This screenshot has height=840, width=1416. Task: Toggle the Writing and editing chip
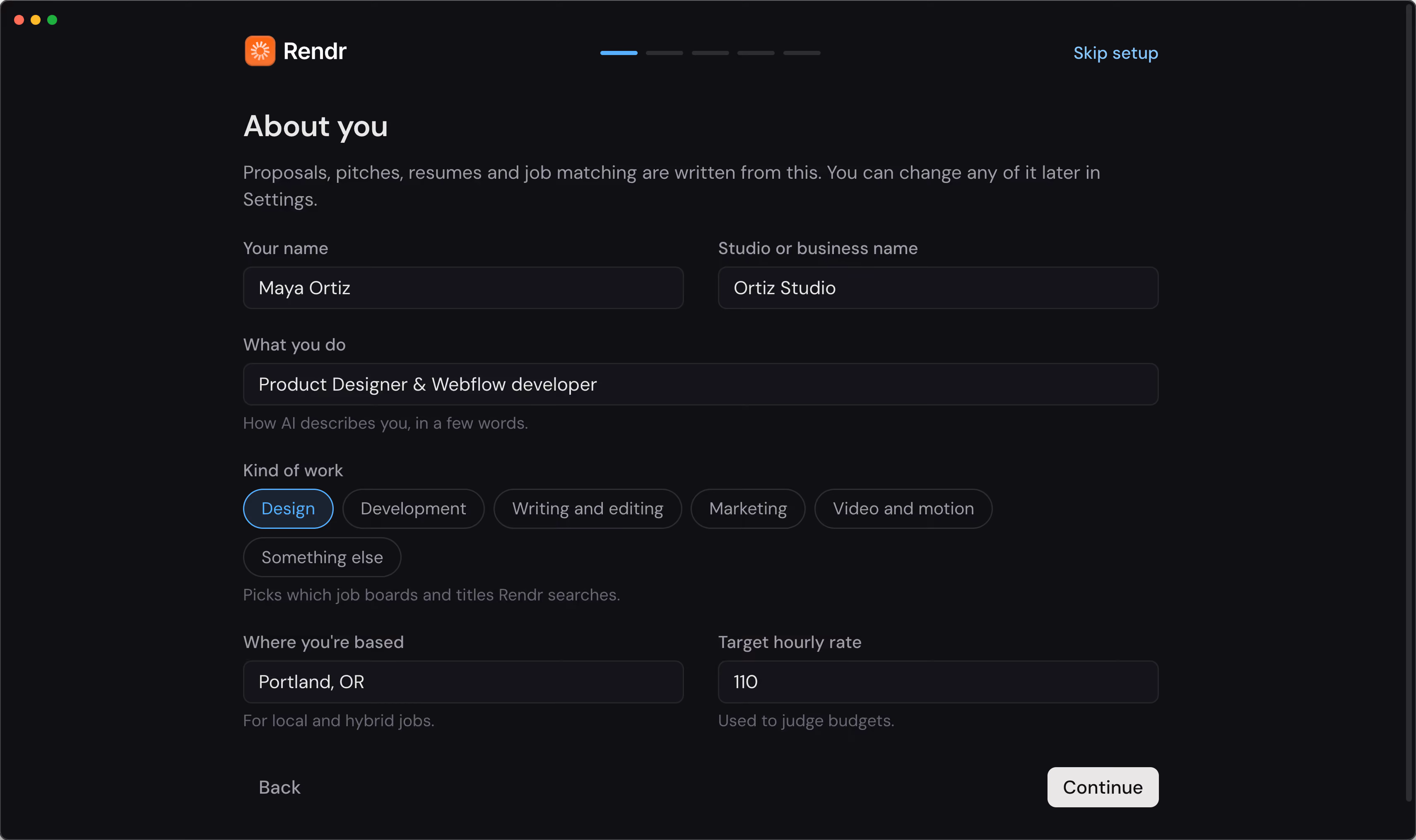coord(588,508)
